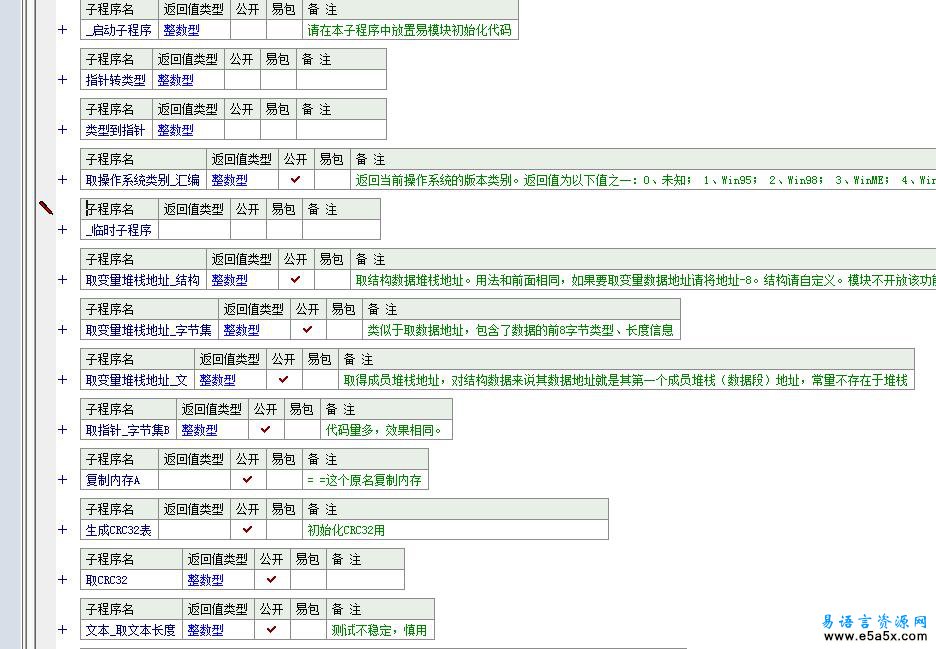The image size is (936, 649).
Task: Expand the 类型到指针 subroutine
Action: 63,130
